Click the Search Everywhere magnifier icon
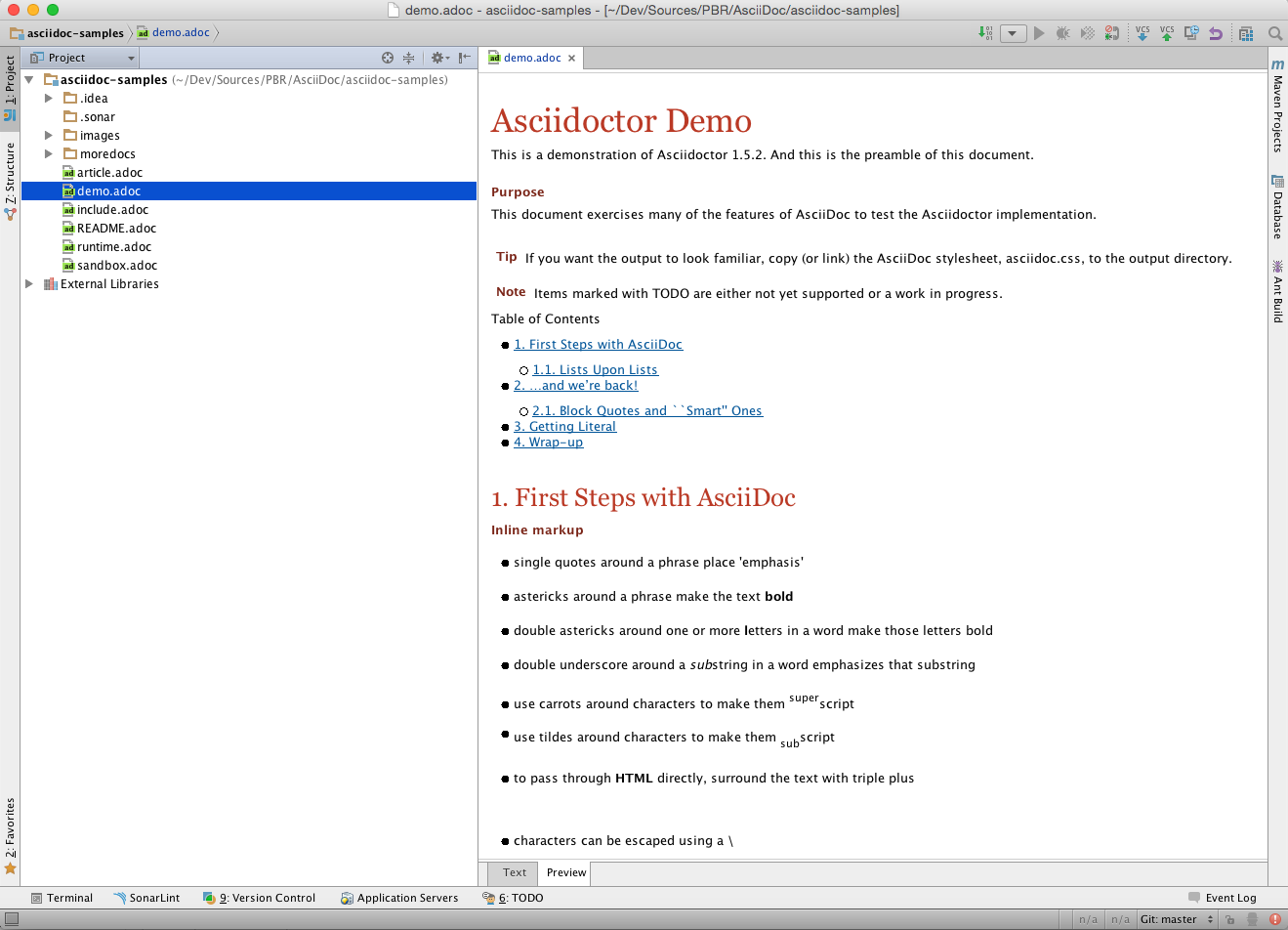Image resolution: width=1288 pixels, height=930 pixels. 1275,33
